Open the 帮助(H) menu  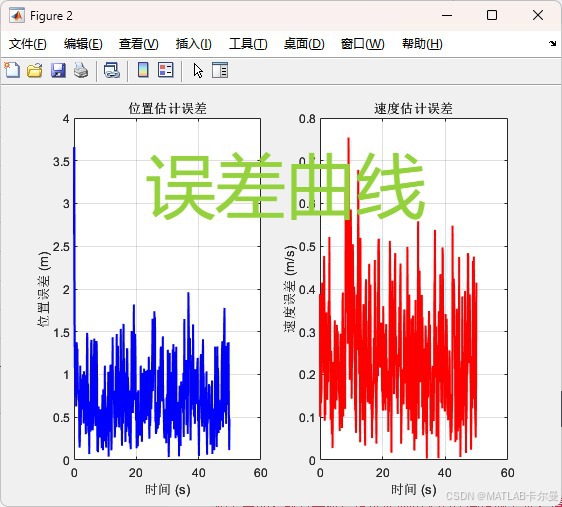(x=422, y=44)
